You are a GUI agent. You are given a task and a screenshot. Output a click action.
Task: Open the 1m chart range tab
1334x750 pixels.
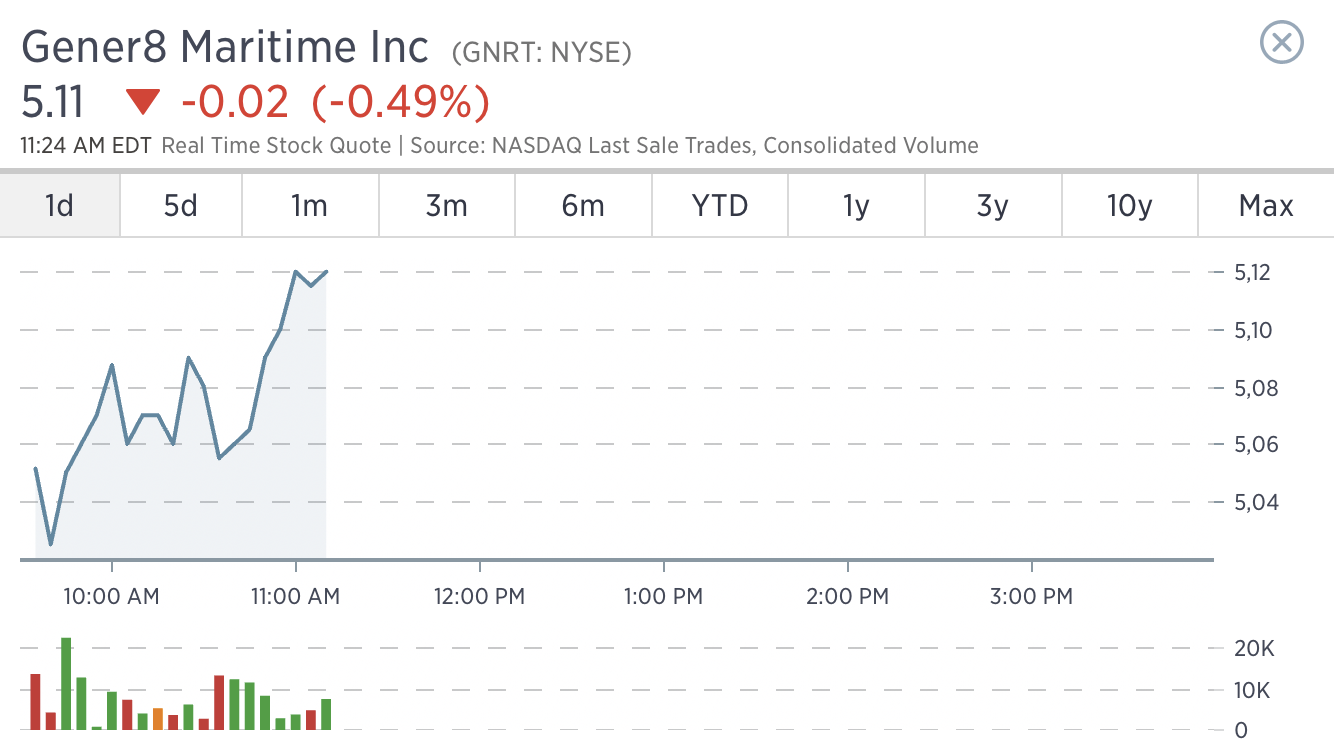(310, 206)
